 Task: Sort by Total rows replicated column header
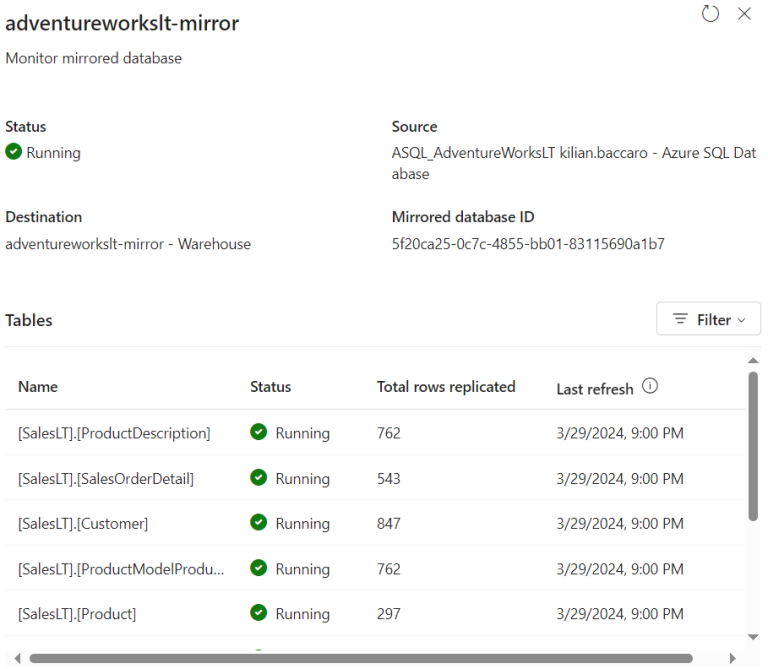click(446, 387)
